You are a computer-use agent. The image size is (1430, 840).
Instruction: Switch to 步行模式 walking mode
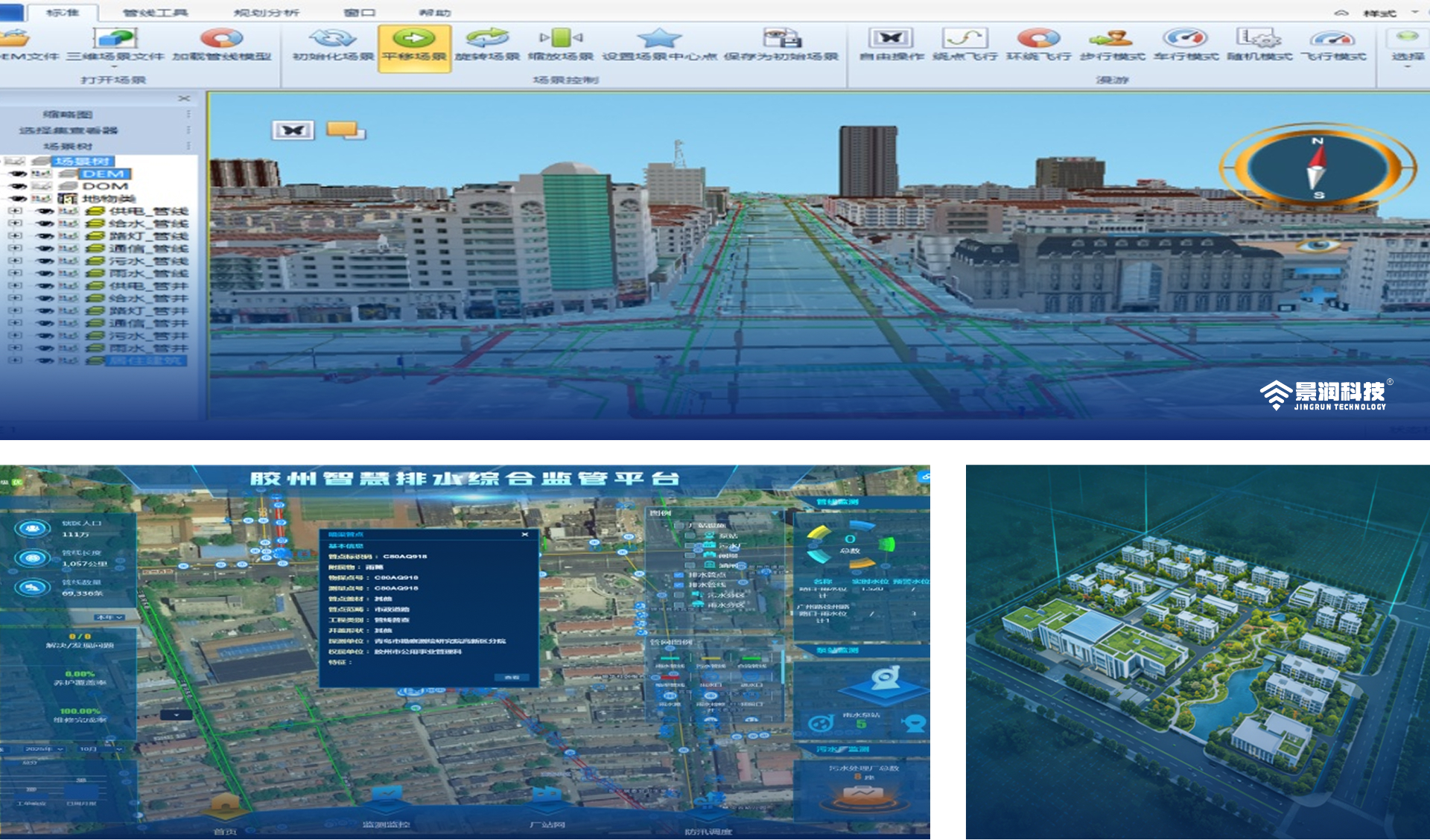pyautogui.click(x=1111, y=45)
